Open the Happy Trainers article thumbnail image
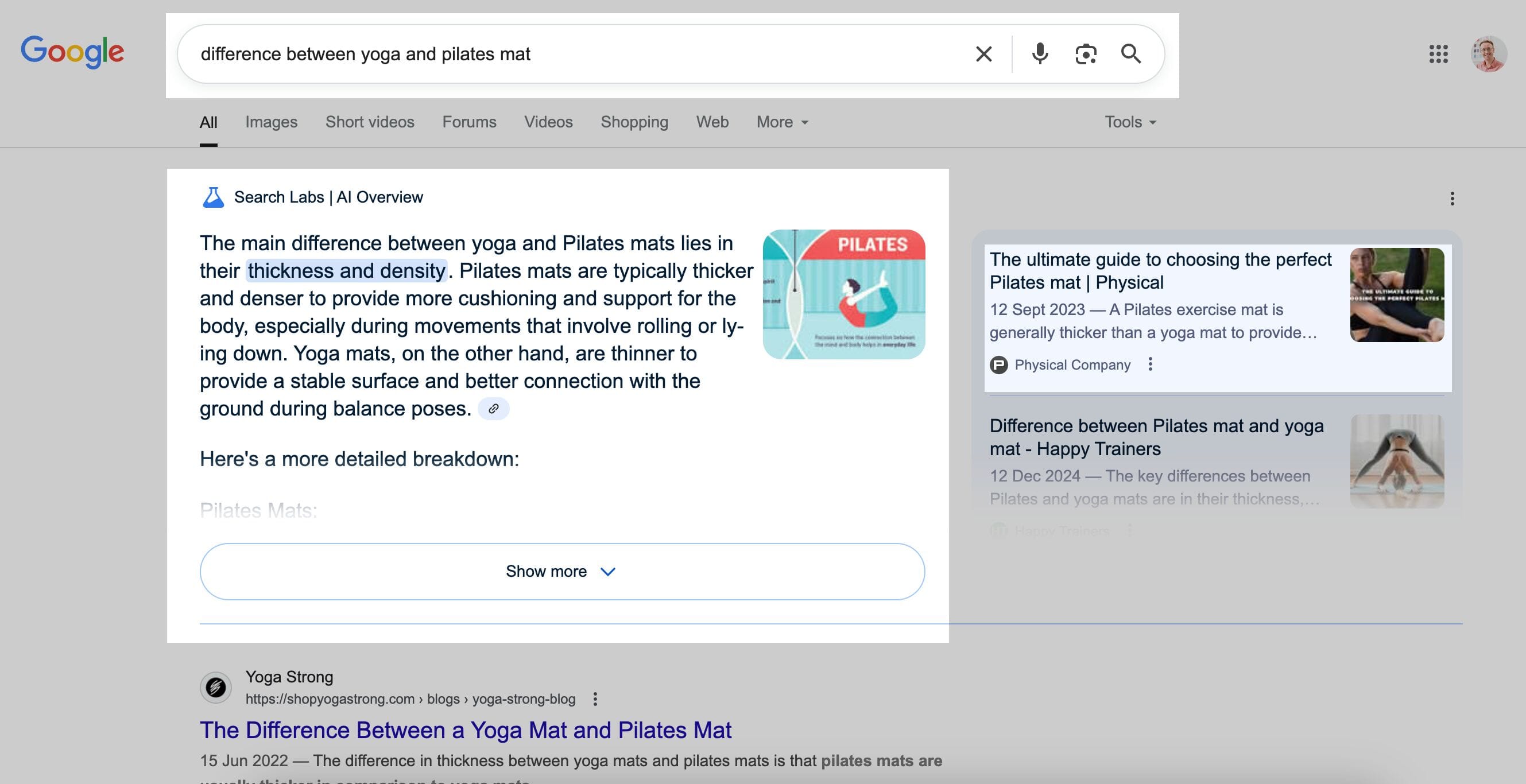This screenshot has width=1526, height=784. 1397,461
